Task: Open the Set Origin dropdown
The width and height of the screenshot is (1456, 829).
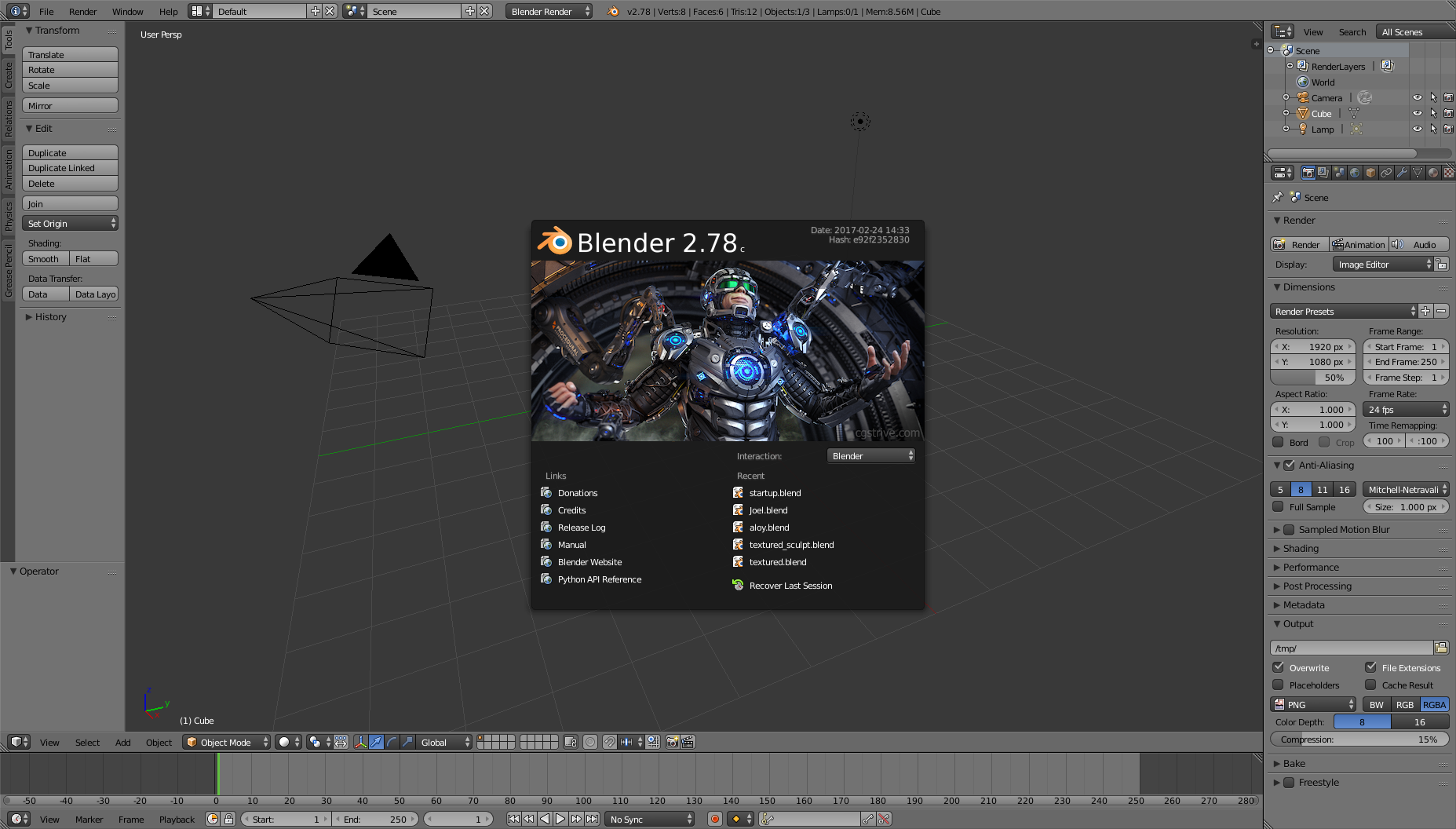Action: click(70, 223)
